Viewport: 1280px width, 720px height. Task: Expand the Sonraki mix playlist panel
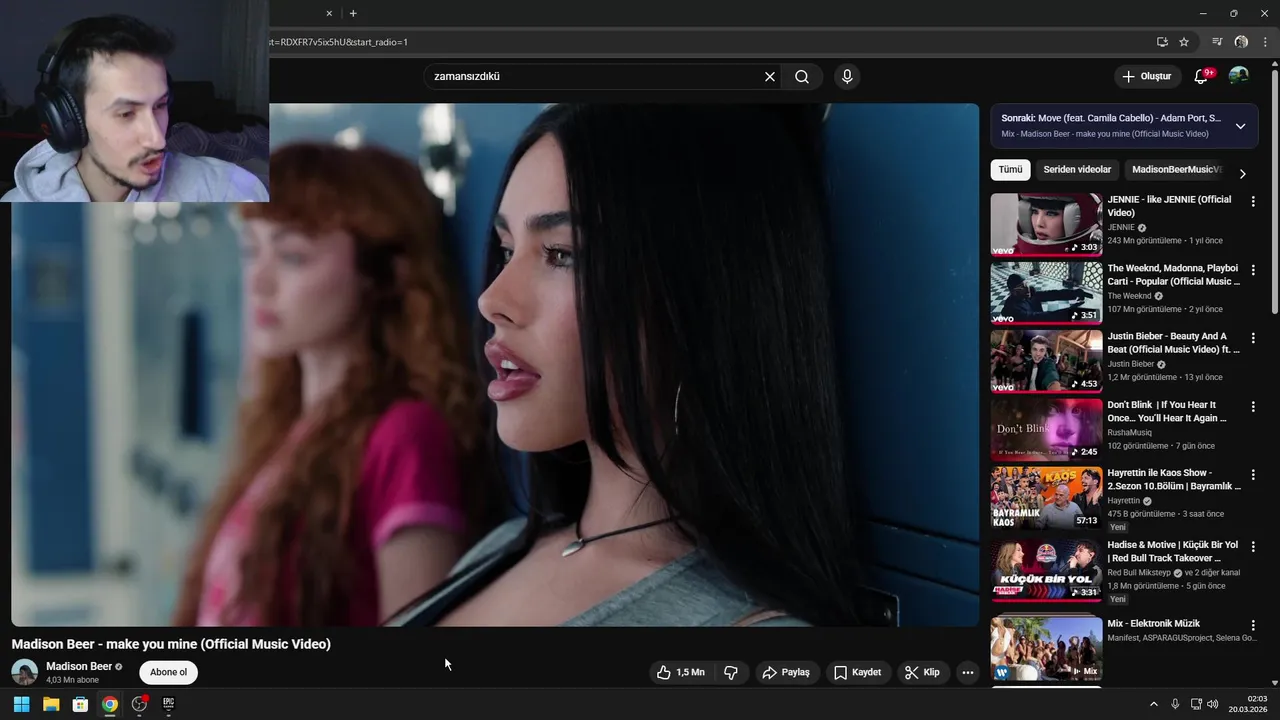(x=1240, y=126)
